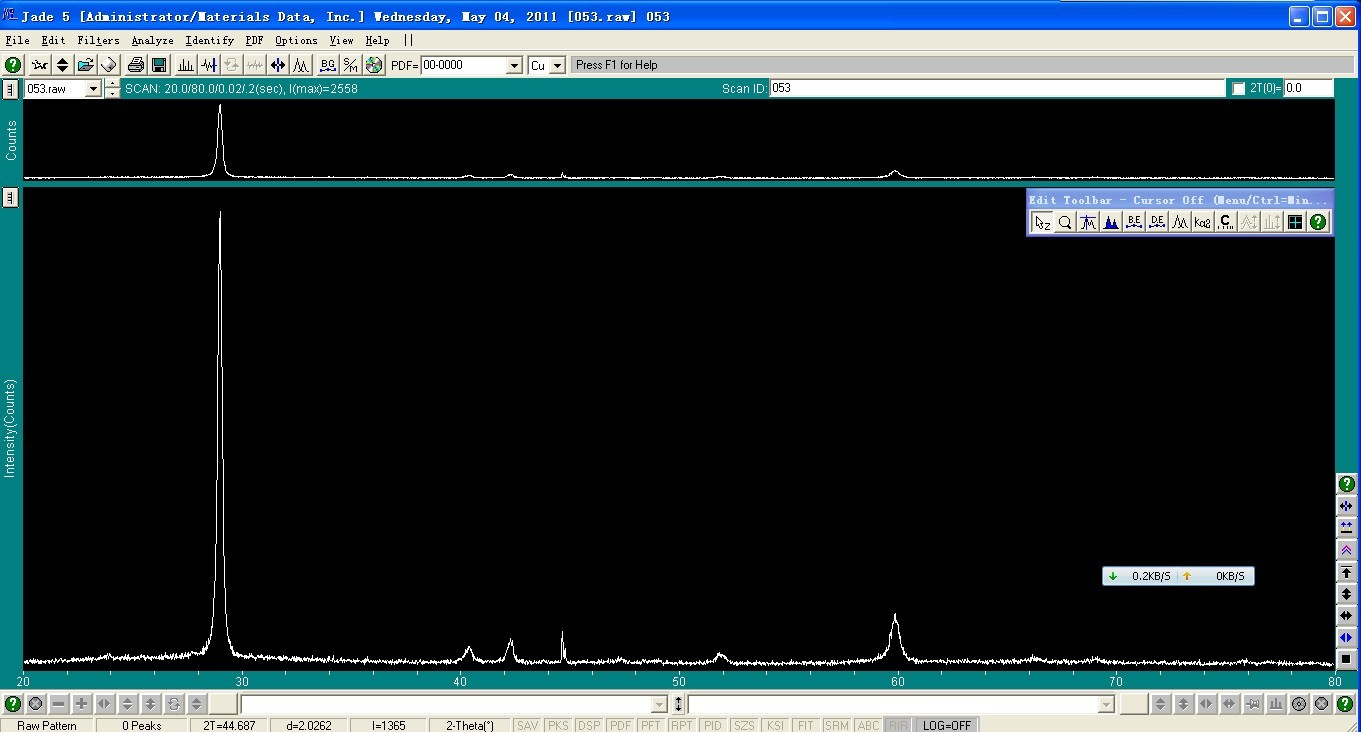
Task: Click the PDF number input field
Action: (464, 65)
